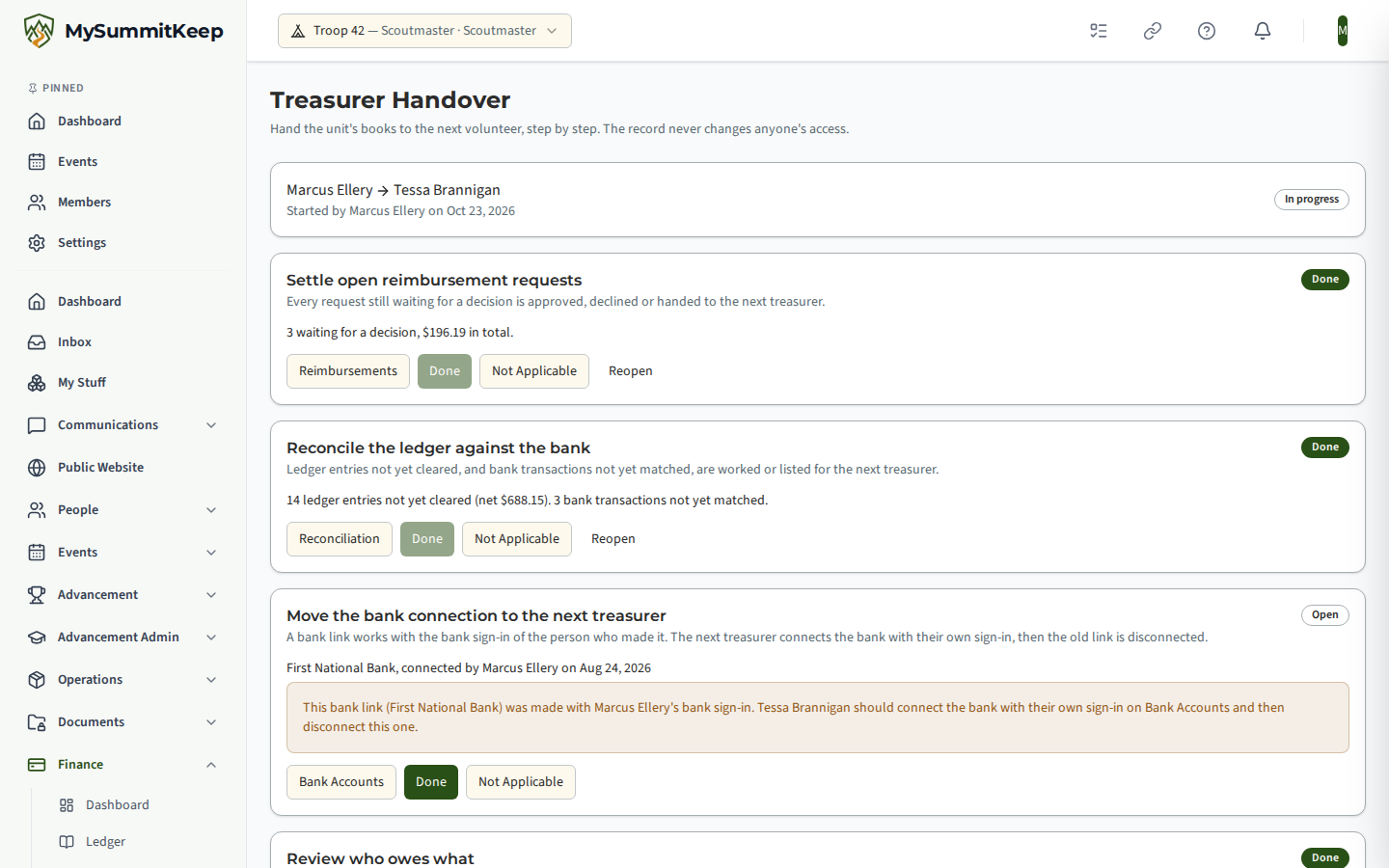1389x868 pixels.
Task: Open the Troop 42 Scoutmaster unit selector
Action: click(424, 31)
